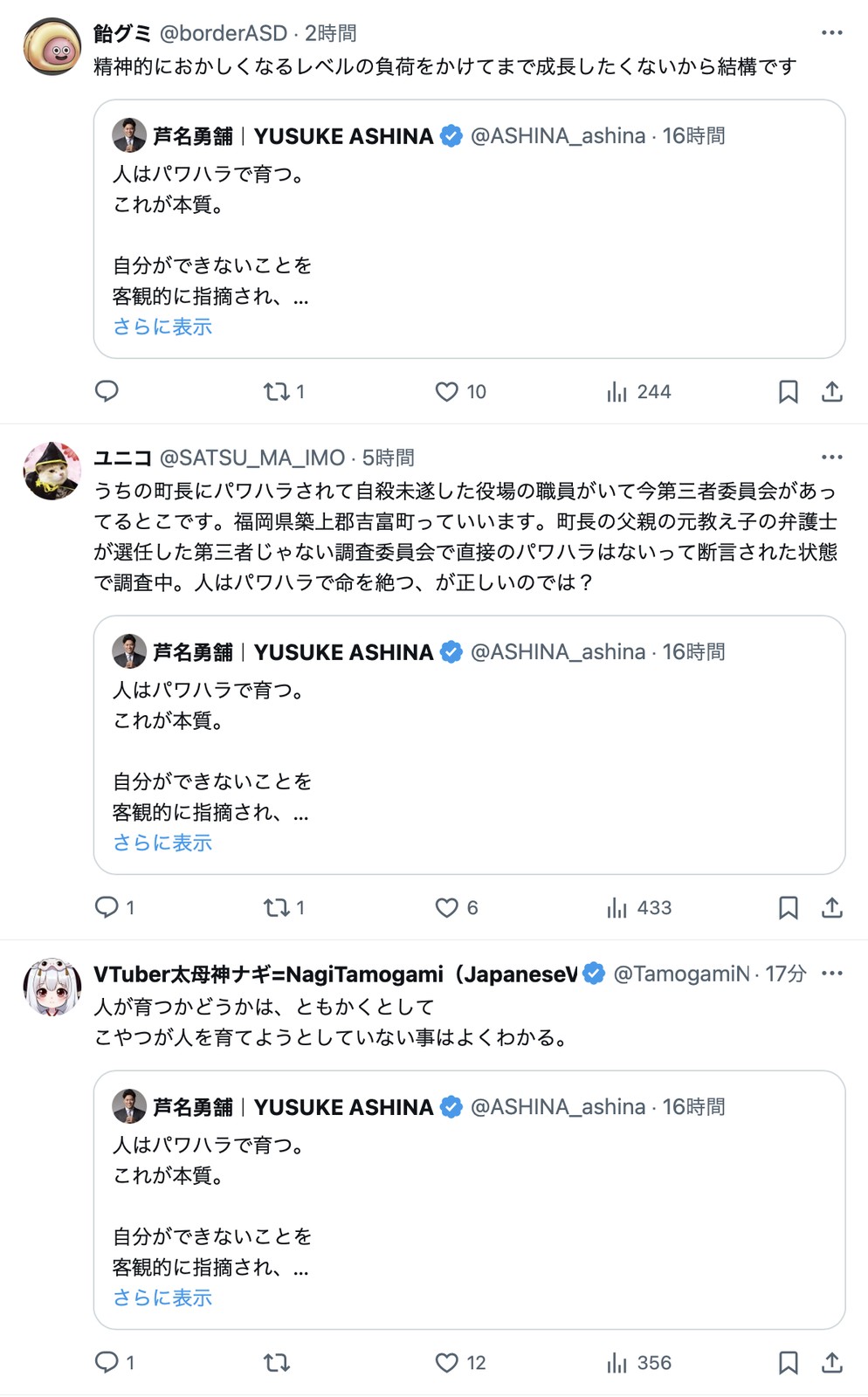
Task: Expand the second quoted tweet with さらに表示
Action: [162, 843]
